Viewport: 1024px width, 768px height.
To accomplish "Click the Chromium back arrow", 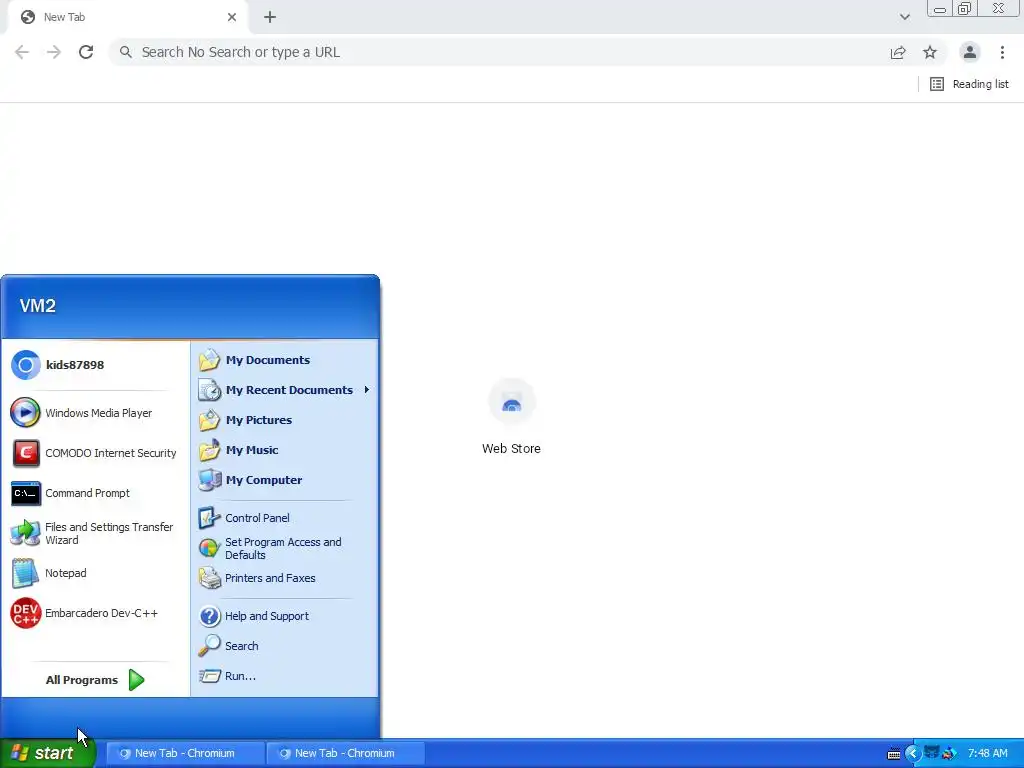I will click(x=22, y=52).
